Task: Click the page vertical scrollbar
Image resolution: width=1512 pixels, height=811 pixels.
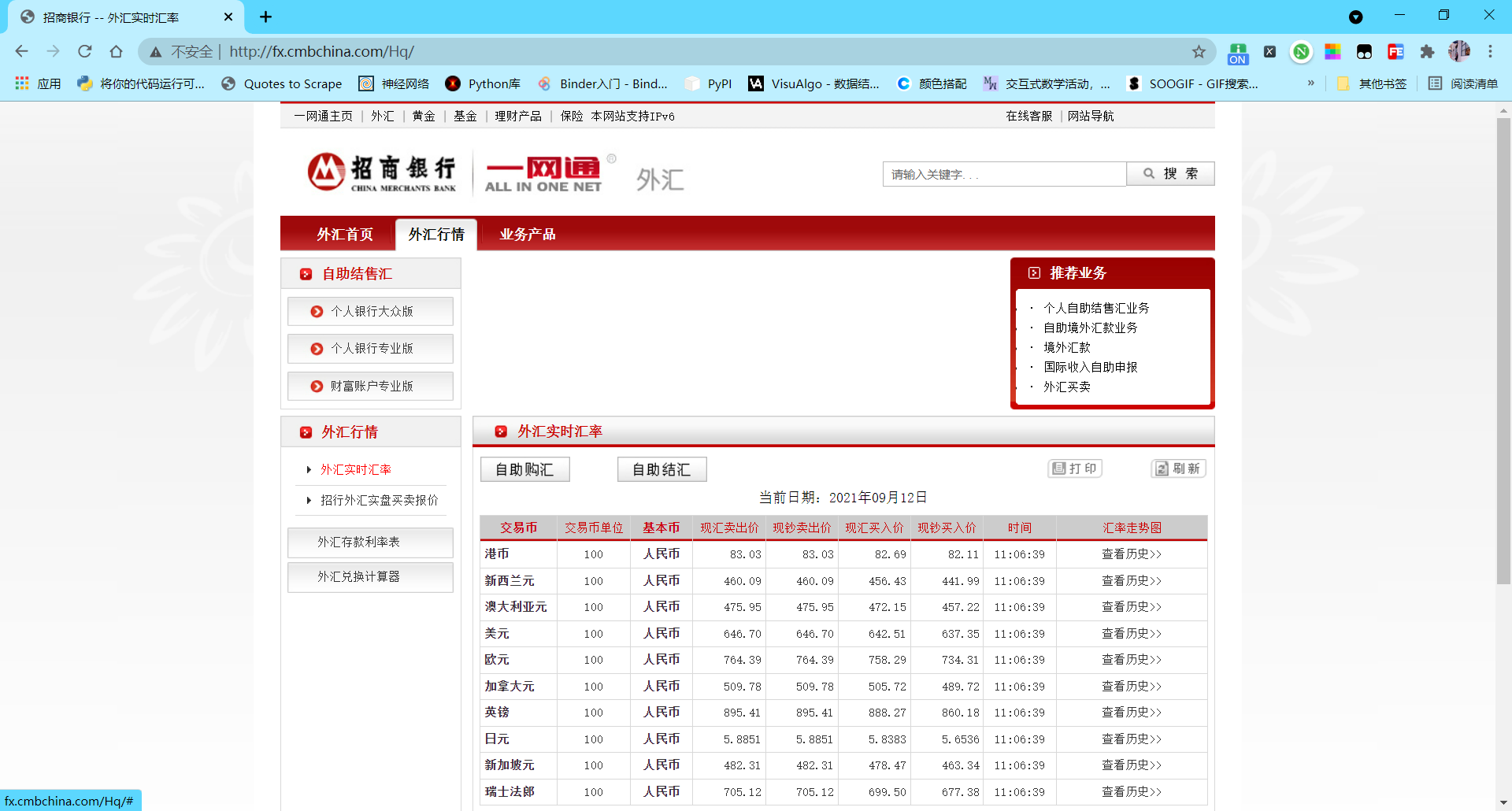Action: pyautogui.click(x=1503, y=350)
